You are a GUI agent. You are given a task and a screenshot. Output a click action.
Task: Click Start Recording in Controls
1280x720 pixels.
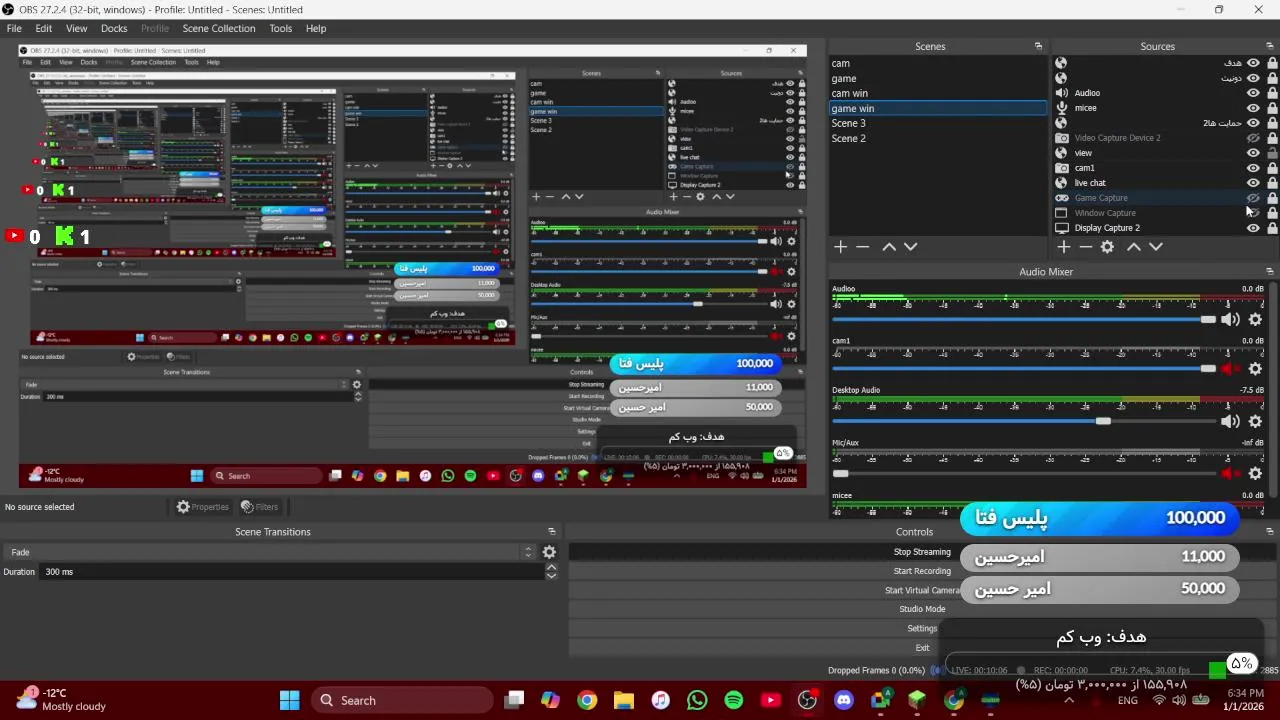click(922, 571)
